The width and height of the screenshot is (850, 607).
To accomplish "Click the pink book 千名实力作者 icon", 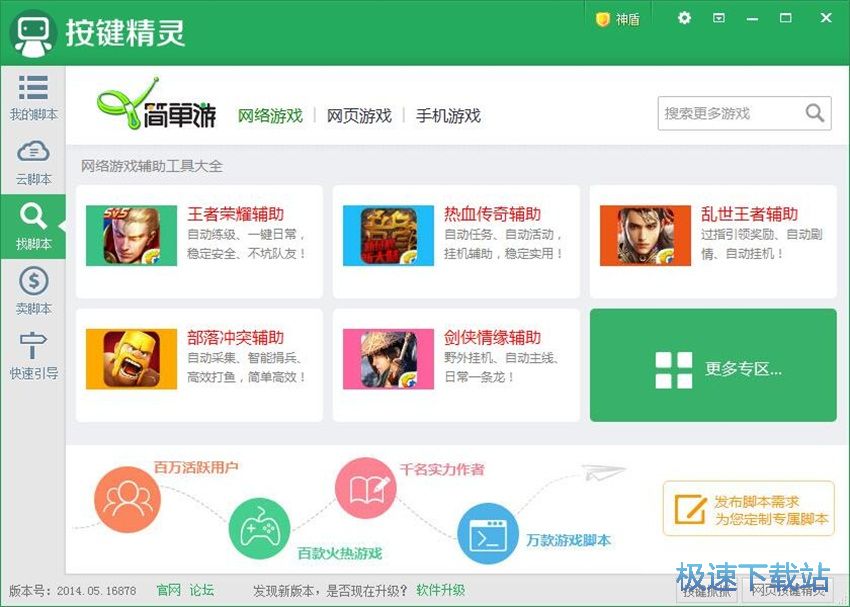I will click(365, 488).
